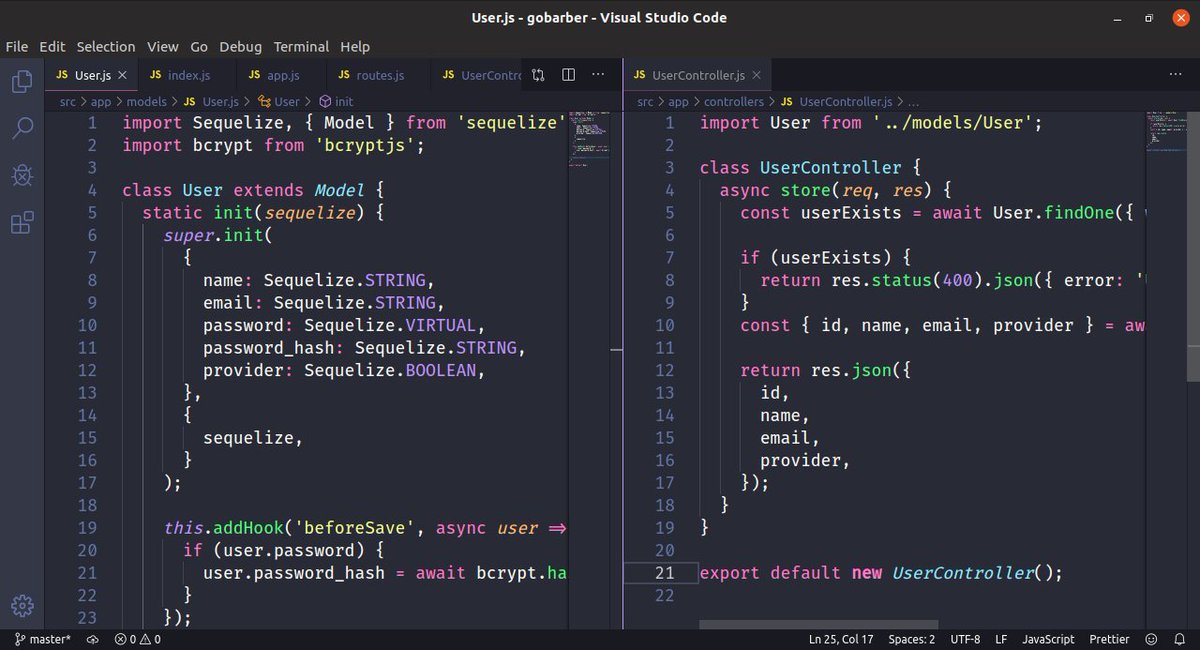Click the 'controllers' breadcrumb in right editor
Image resolution: width=1200 pixels, height=650 pixels.
click(x=734, y=102)
